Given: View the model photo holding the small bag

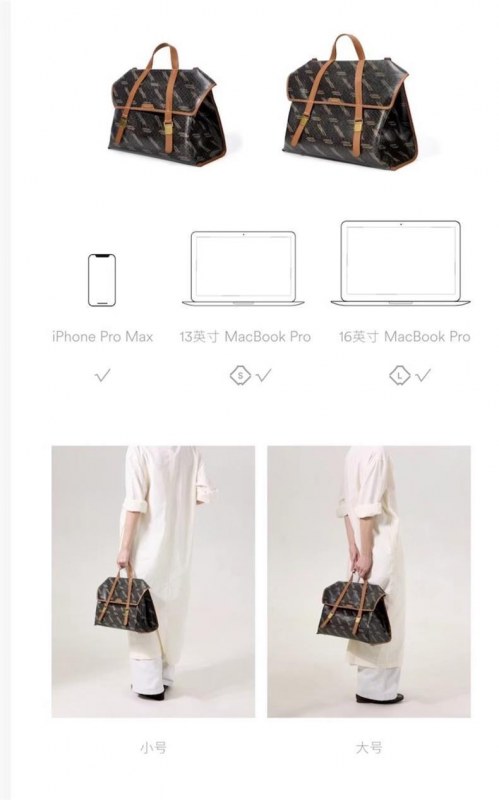Looking at the screenshot, I should click(153, 582).
